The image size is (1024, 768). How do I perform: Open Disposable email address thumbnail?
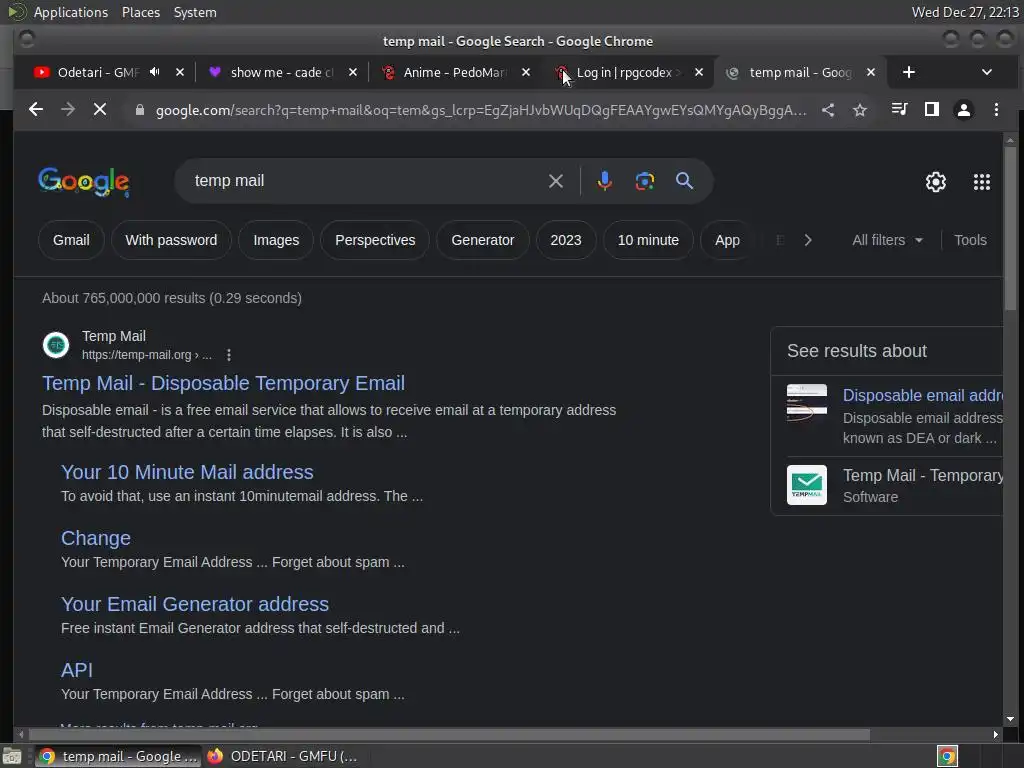pos(807,403)
